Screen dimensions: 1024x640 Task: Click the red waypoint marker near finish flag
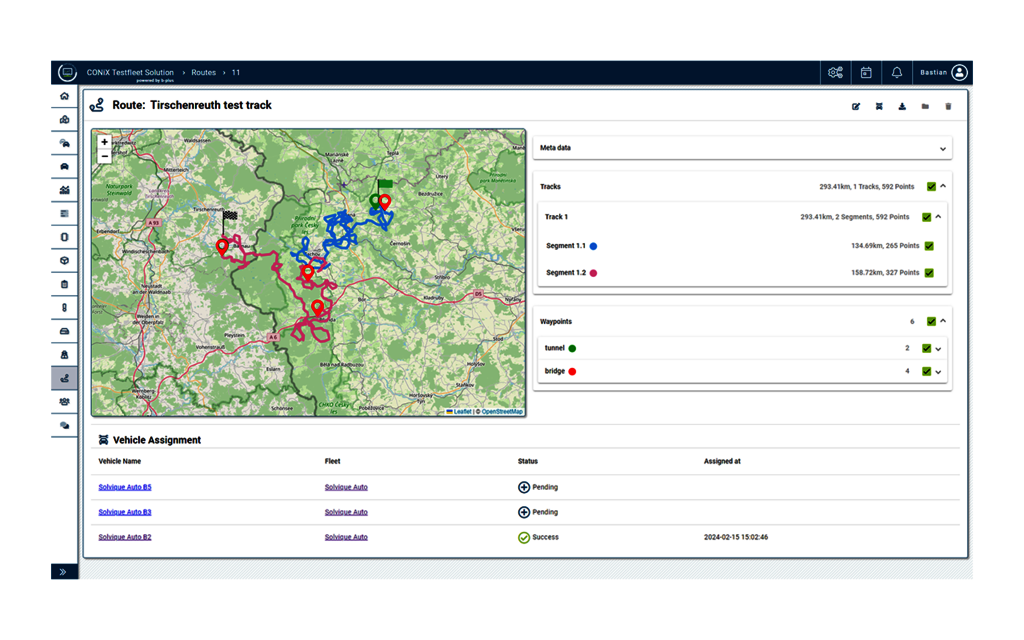tap(222, 247)
